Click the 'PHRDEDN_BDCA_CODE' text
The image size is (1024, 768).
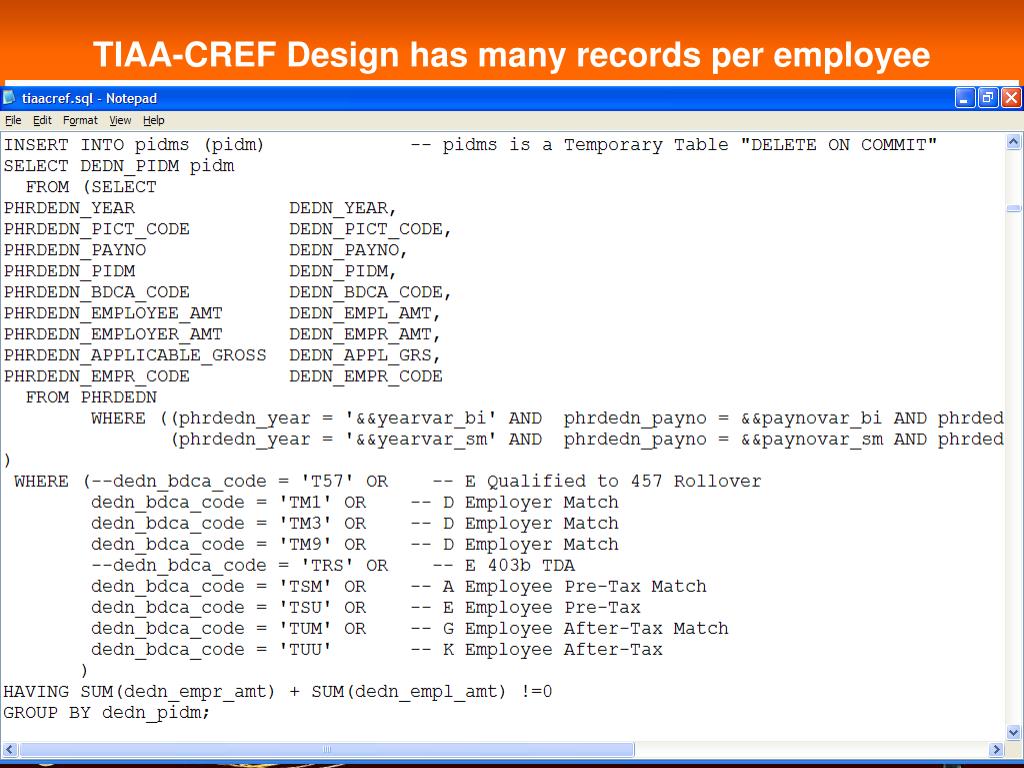97,292
